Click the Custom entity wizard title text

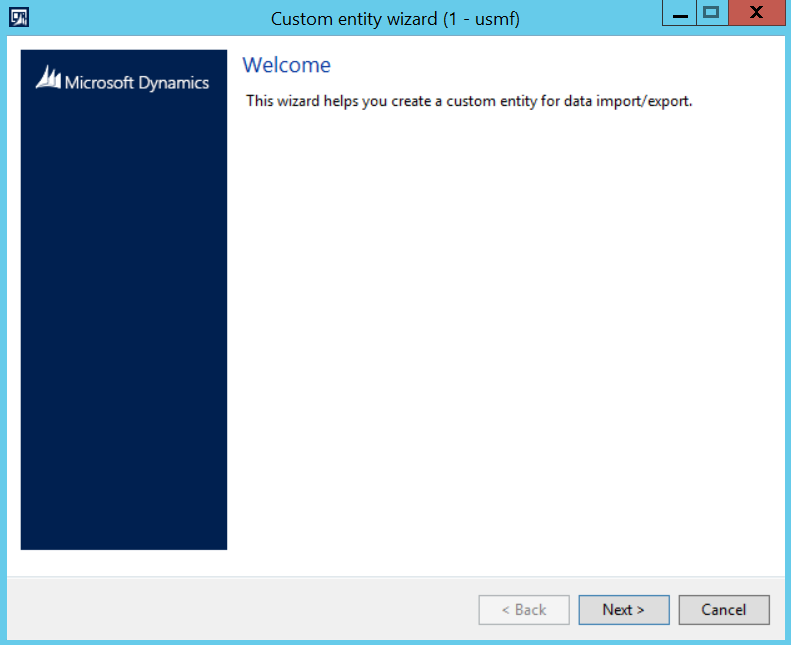click(395, 19)
